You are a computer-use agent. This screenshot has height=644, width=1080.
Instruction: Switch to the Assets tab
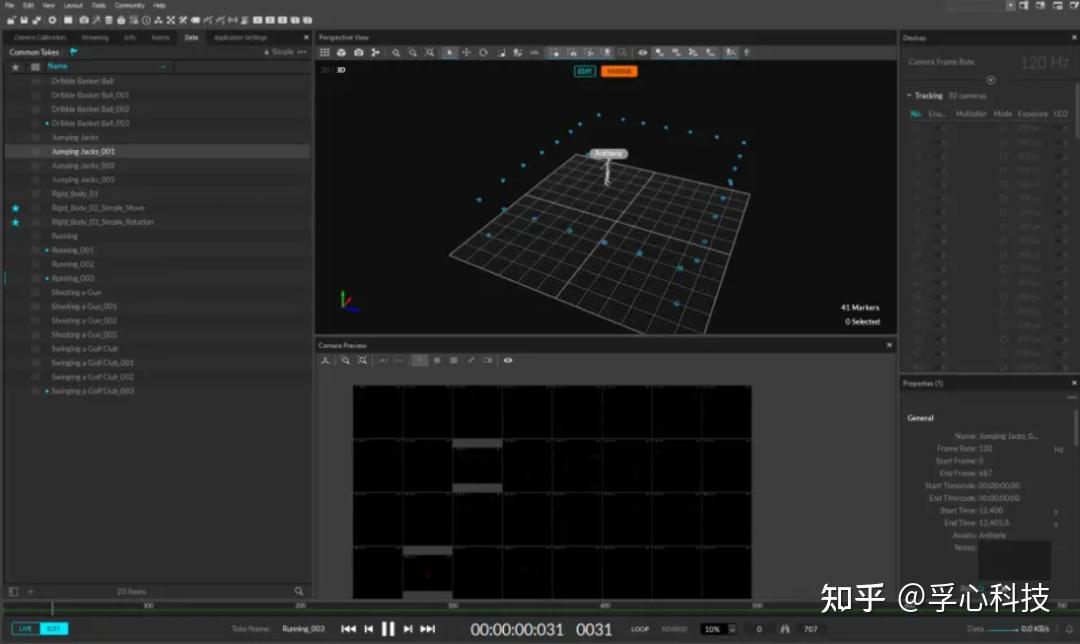pyautogui.click(x=160, y=37)
